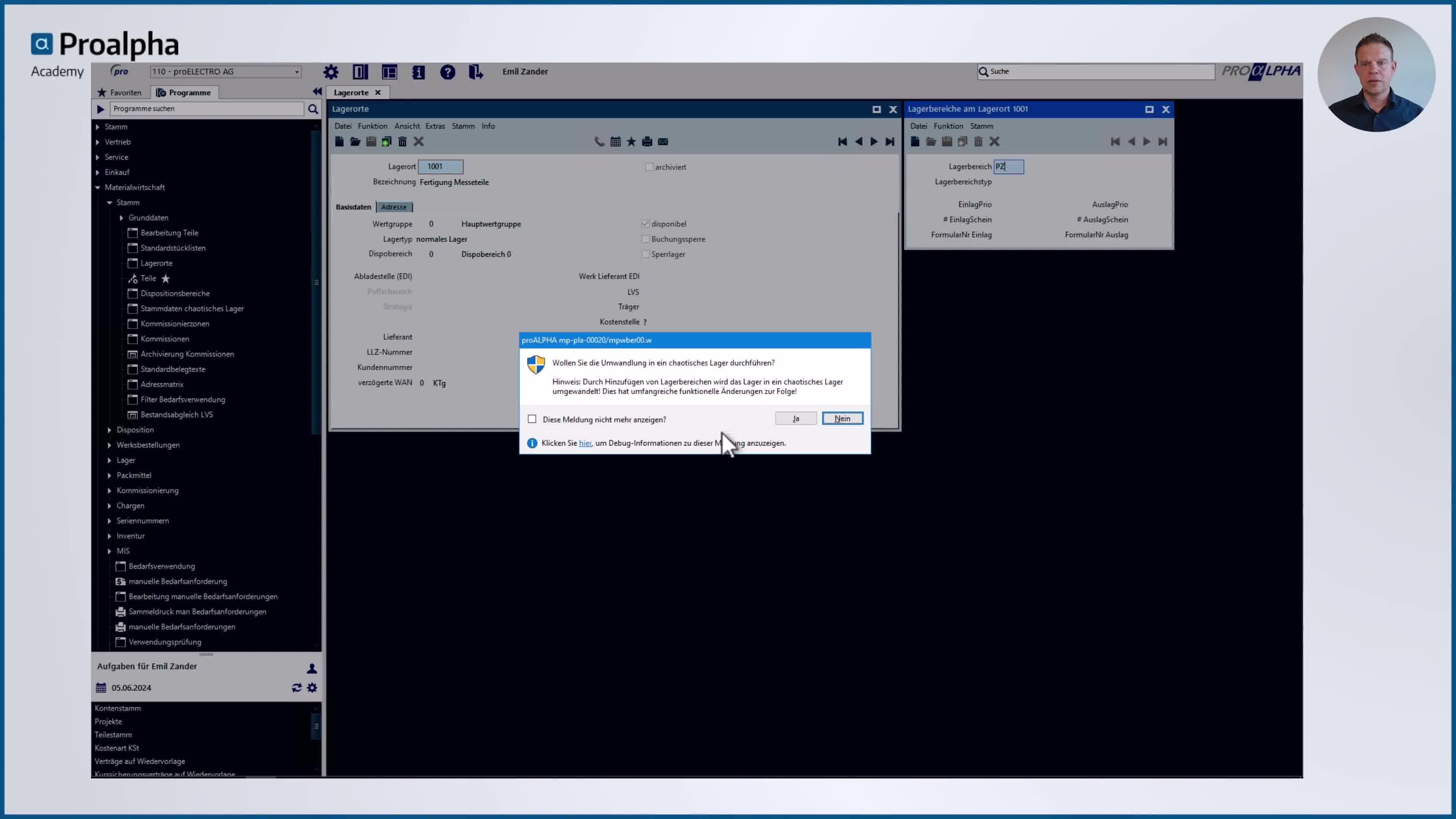The width and height of the screenshot is (1456, 819).
Task: Switch to the Favoriten tab
Action: 119,92
